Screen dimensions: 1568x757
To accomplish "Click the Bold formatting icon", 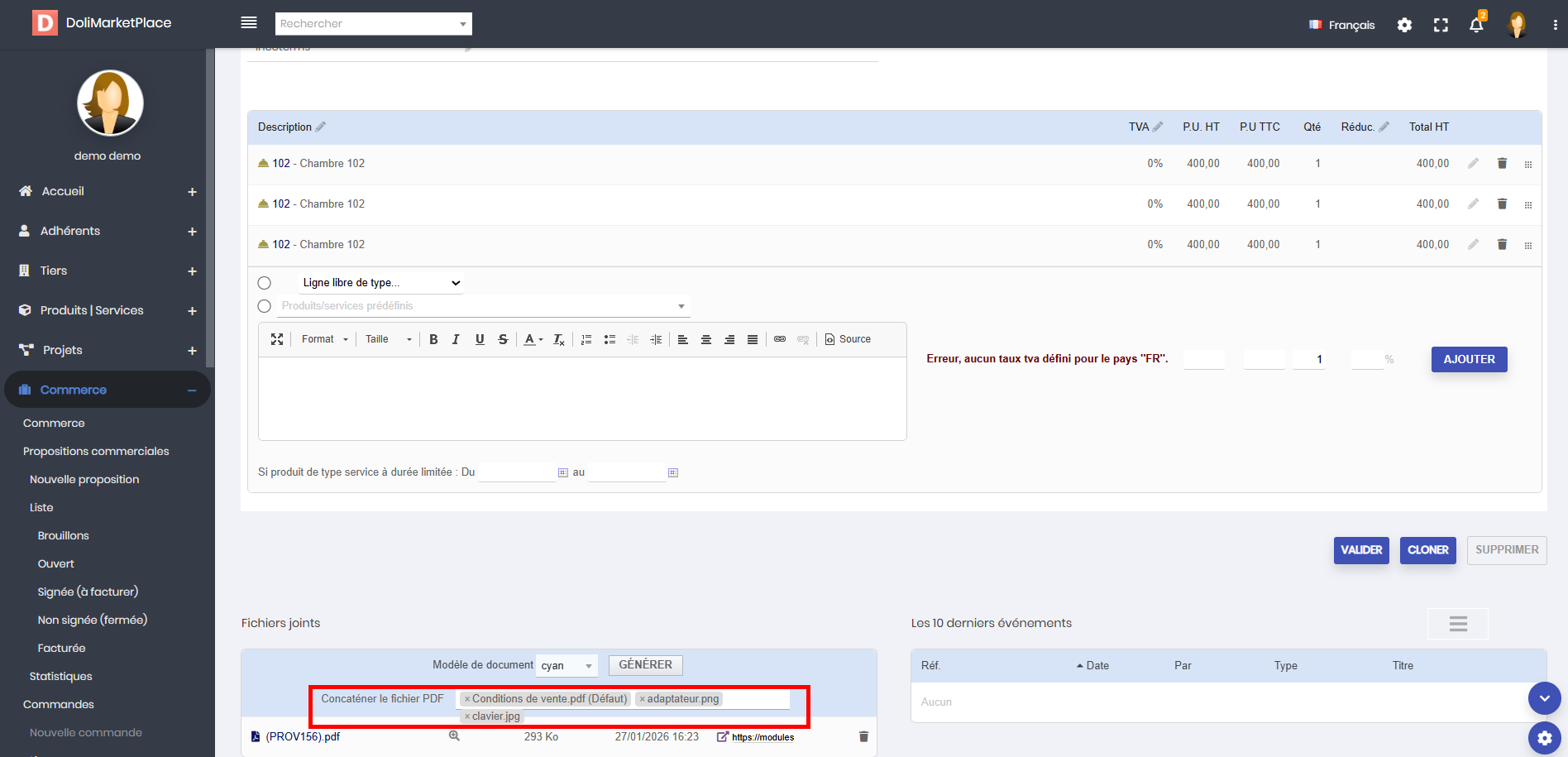I will click(433, 339).
